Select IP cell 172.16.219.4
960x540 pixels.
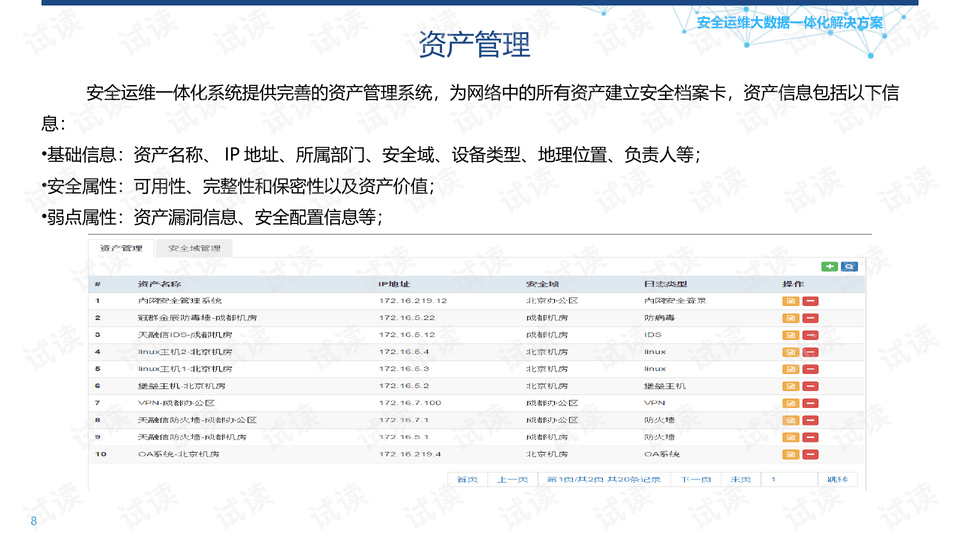tap(410, 454)
